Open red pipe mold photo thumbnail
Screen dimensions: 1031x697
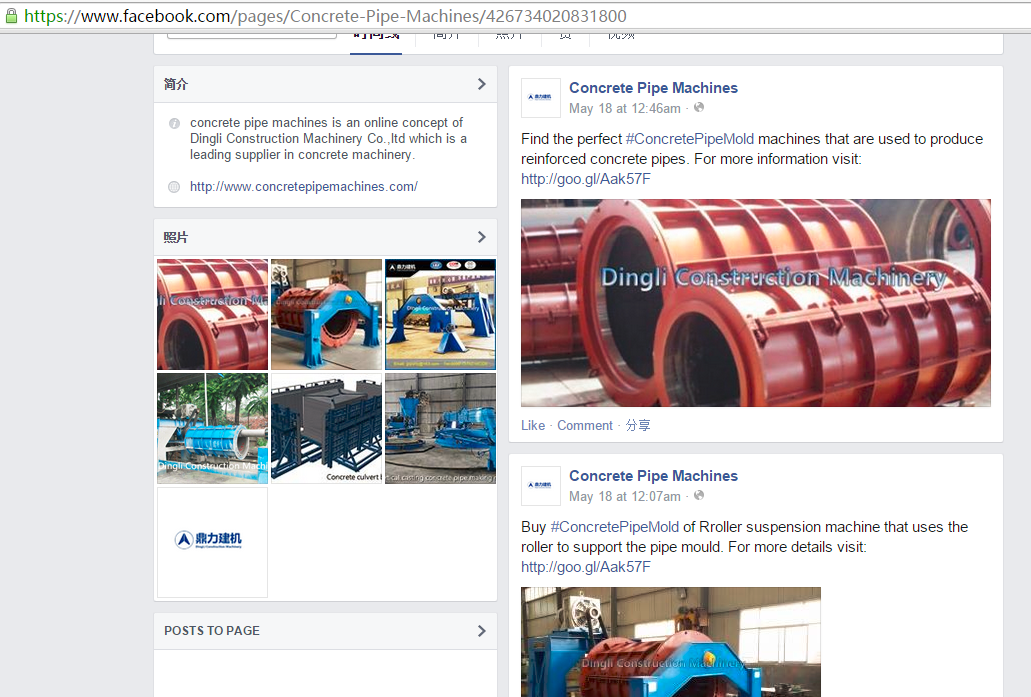coord(212,314)
